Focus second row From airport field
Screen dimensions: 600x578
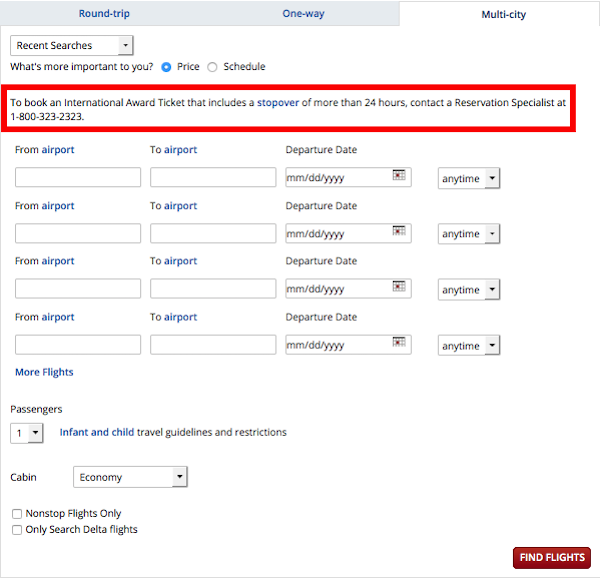(78, 233)
